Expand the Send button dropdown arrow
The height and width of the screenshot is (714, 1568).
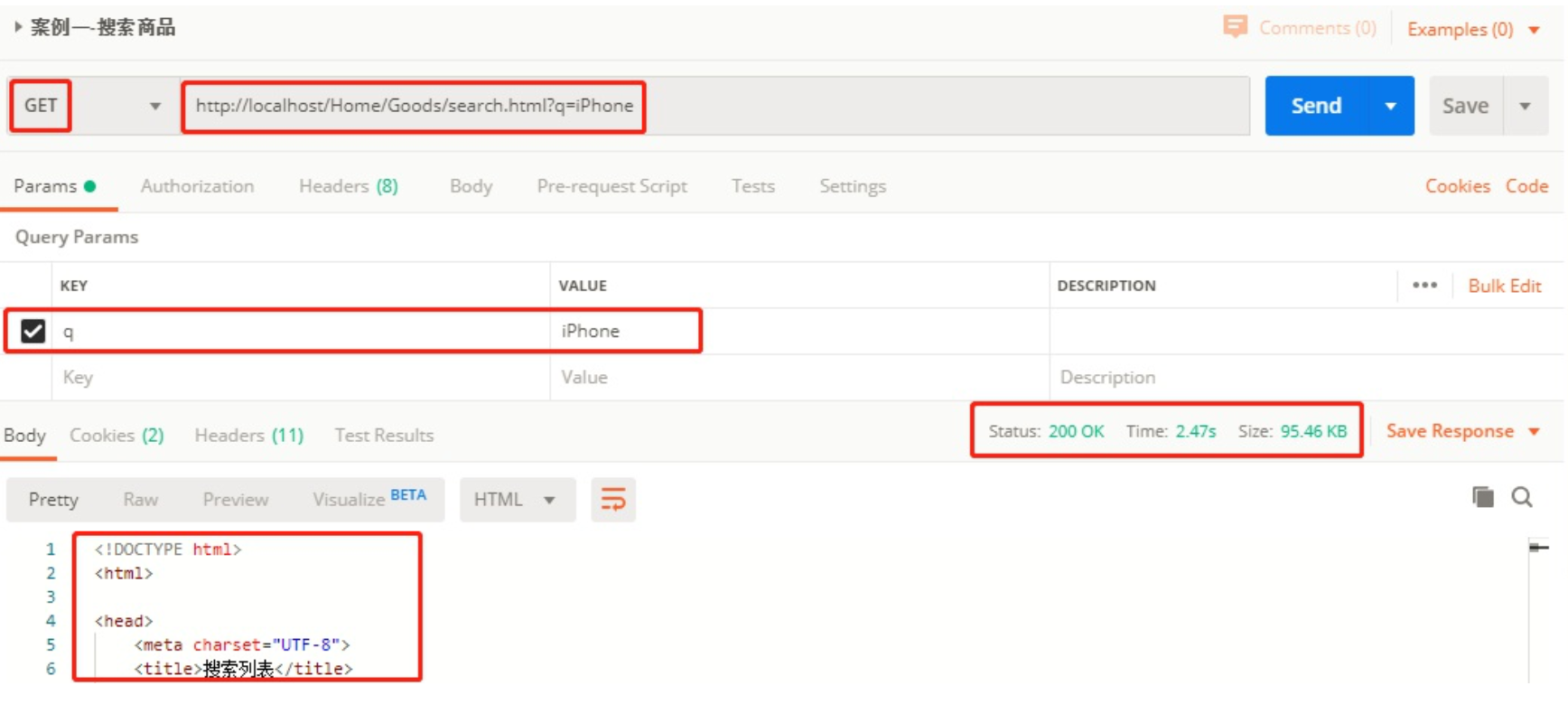point(1391,106)
